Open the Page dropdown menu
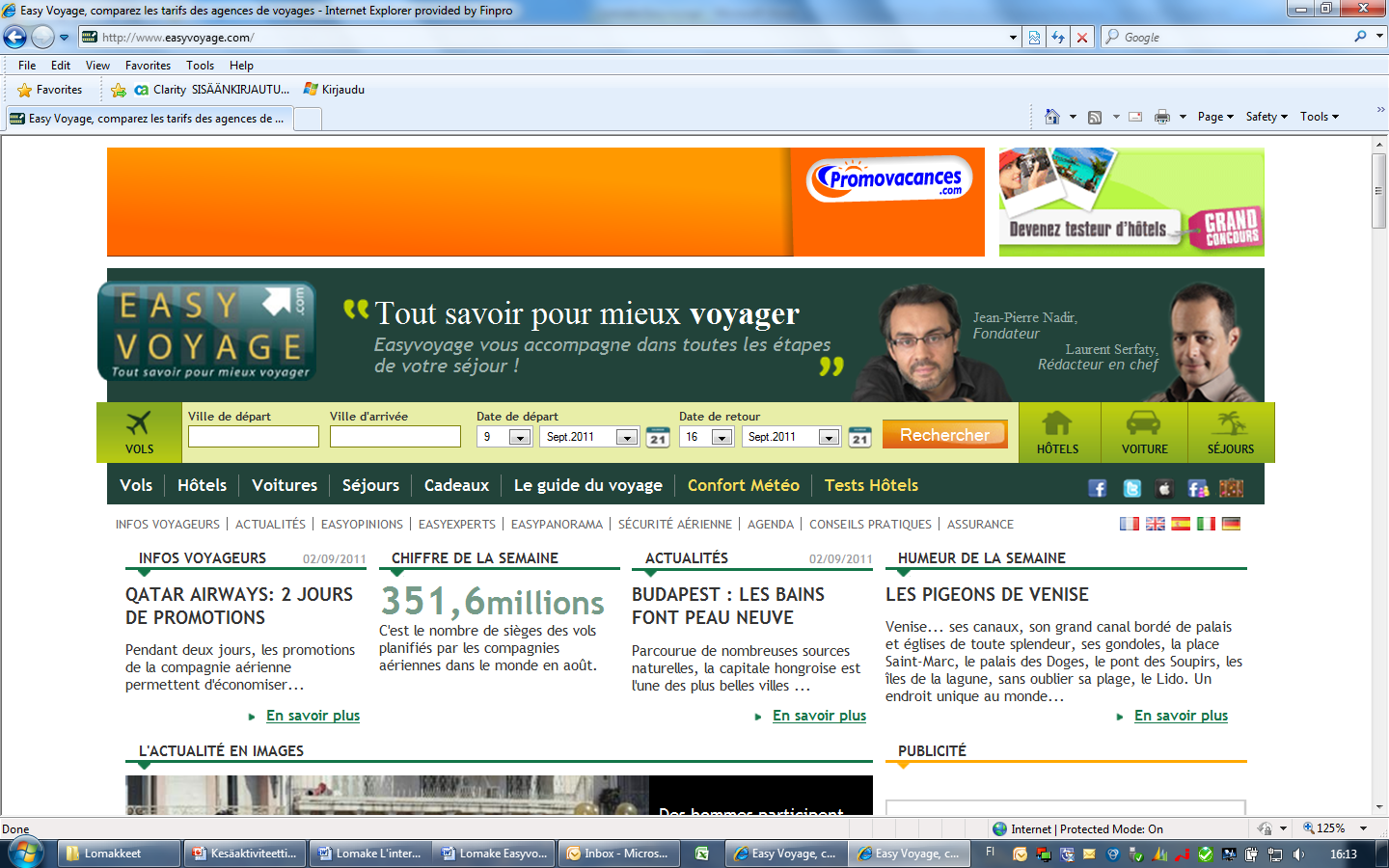This screenshot has width=1389, height=868. [x=1215, y=117]
